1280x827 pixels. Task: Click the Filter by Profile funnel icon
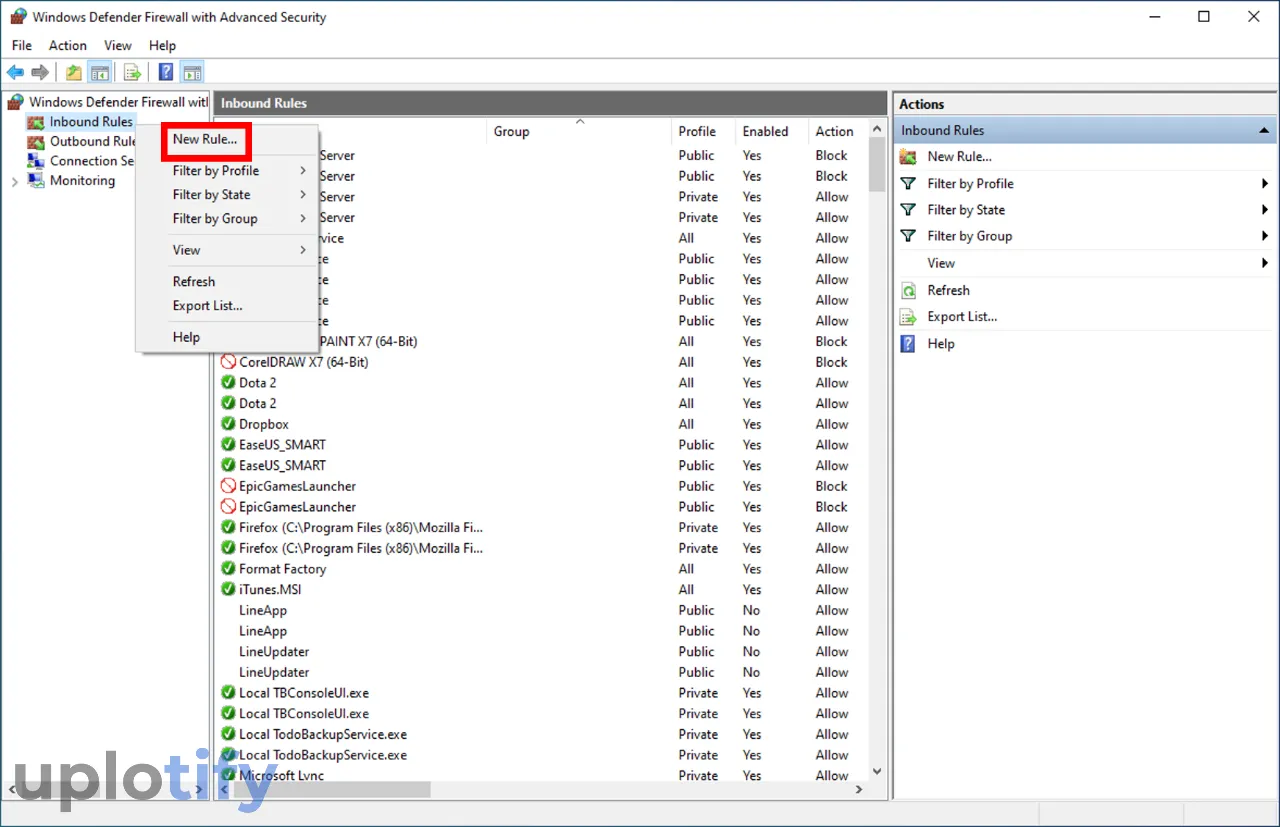pyautogui.click(x=908, y=184)
